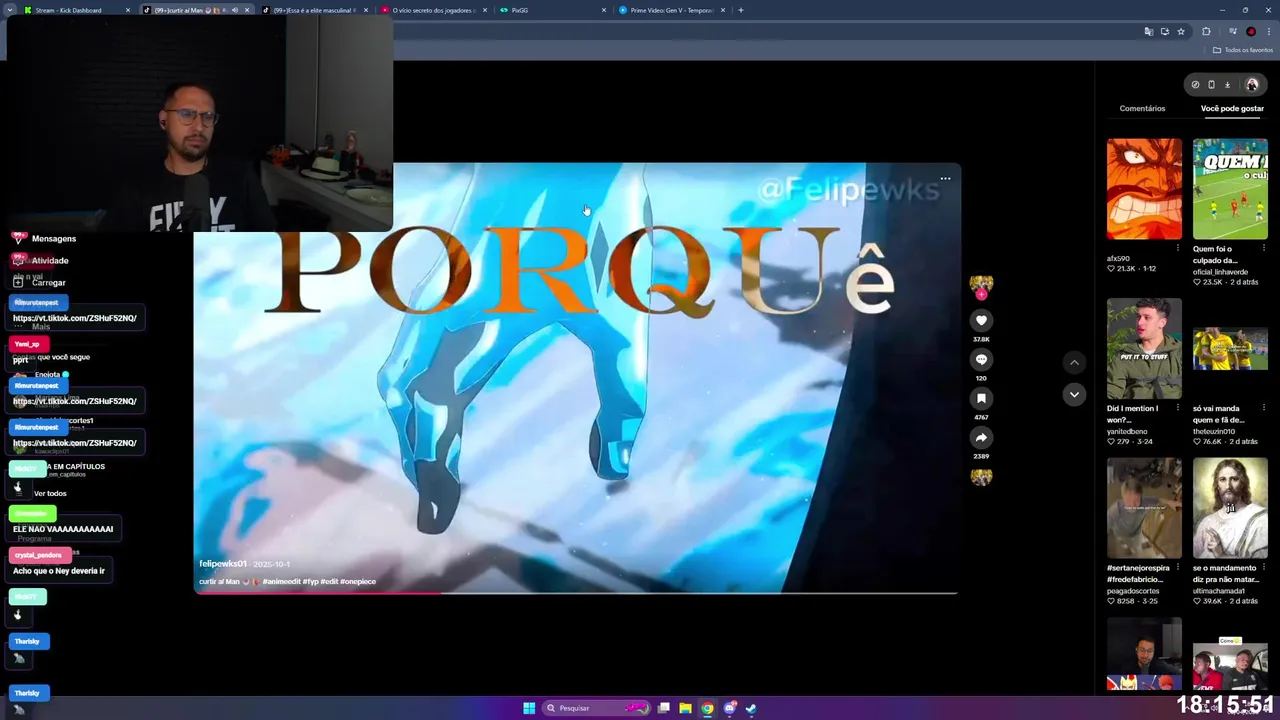
Task: Open the TikTok compass icon in top pill
Action: click(x=1195, y=85)
